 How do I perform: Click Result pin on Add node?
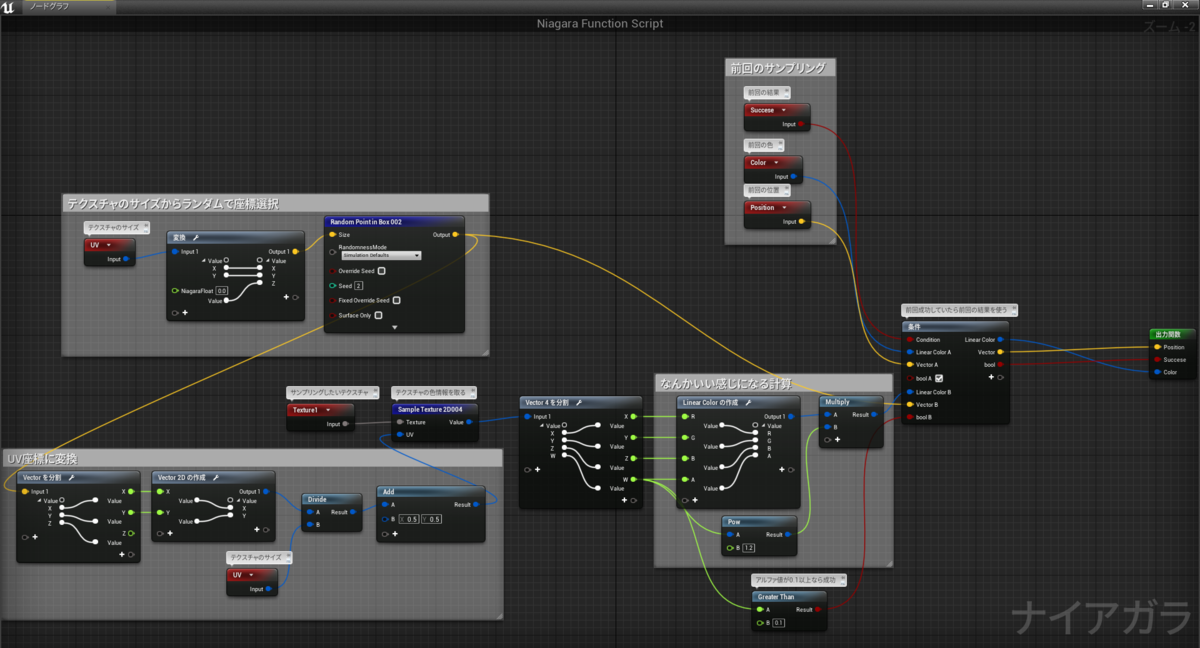[478, 505]
